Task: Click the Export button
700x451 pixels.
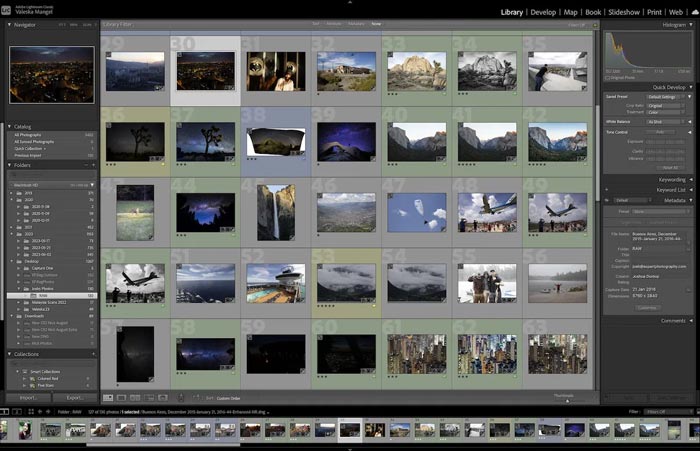Action: pos(75,397)
